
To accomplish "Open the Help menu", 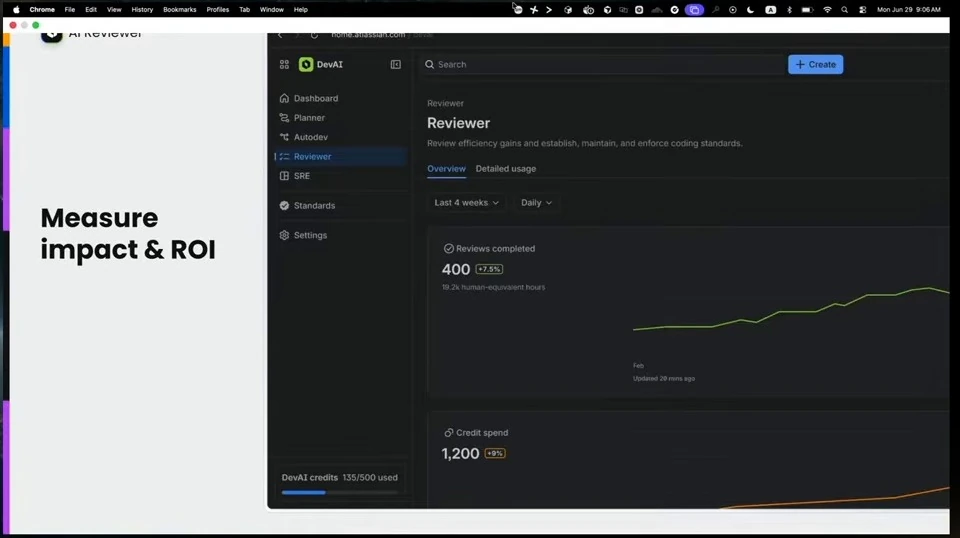I will (301, 10).
